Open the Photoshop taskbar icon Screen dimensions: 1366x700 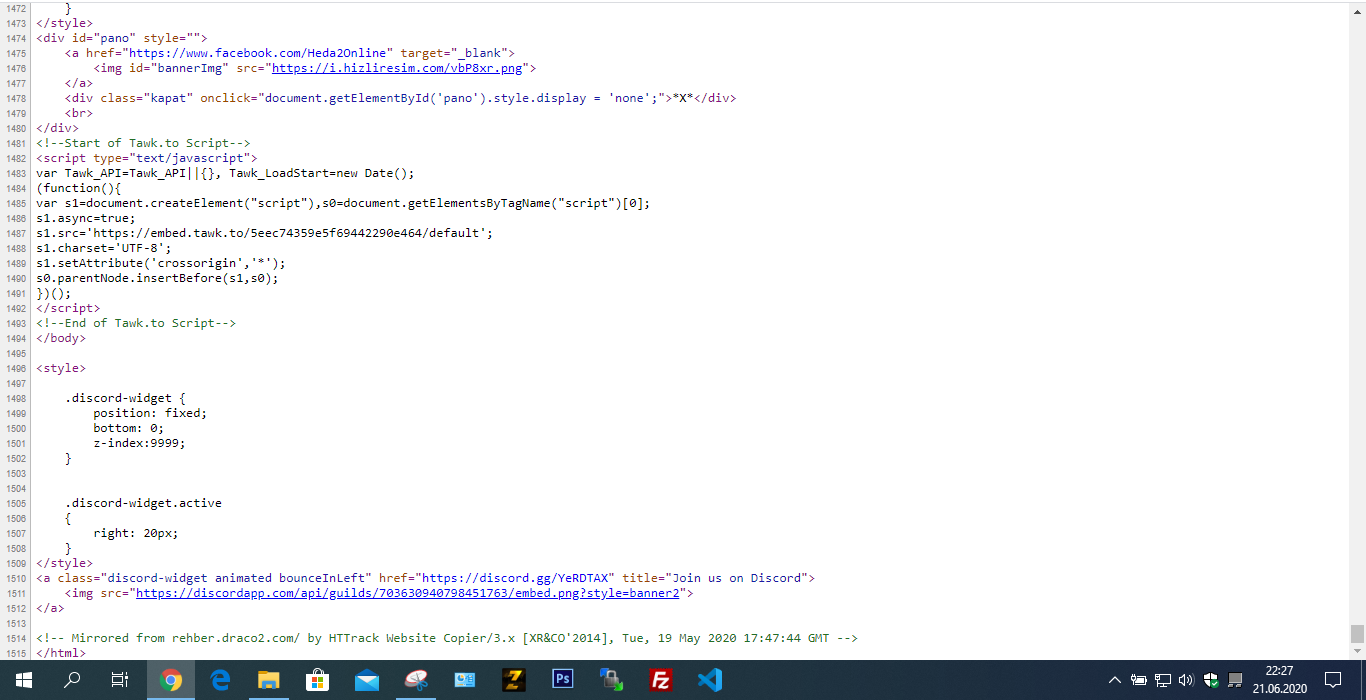pos(562,680)
